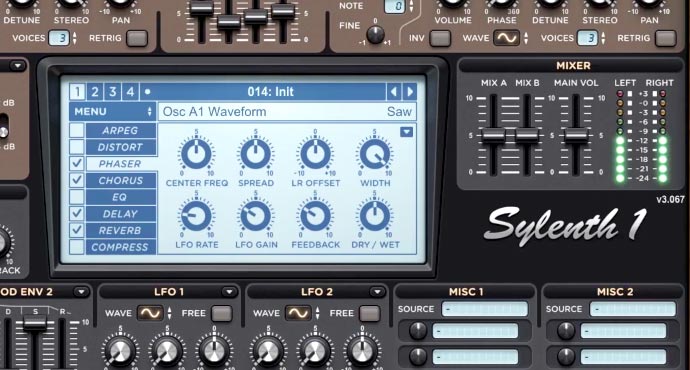Open Misc 2 second destination field
The width and height of the screenshot is (690, 370).
[624, 357]
